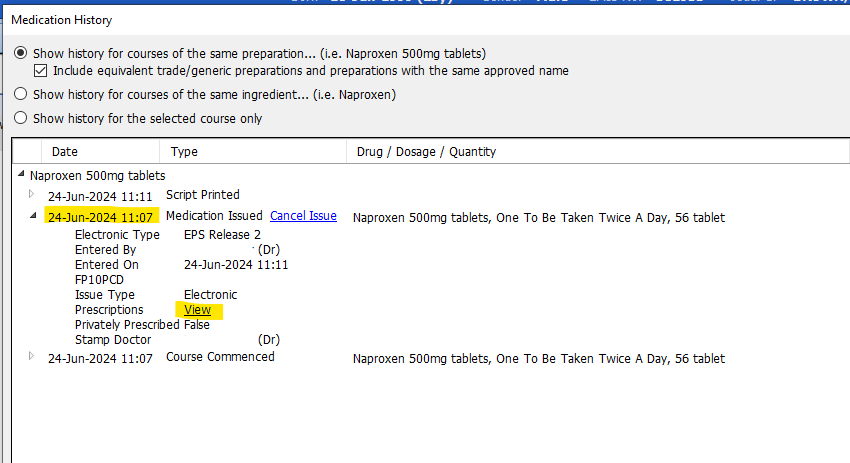Select the Course Commenced row label
The height and width of the screenshot is (463, 850).
(x=220, y=357)
